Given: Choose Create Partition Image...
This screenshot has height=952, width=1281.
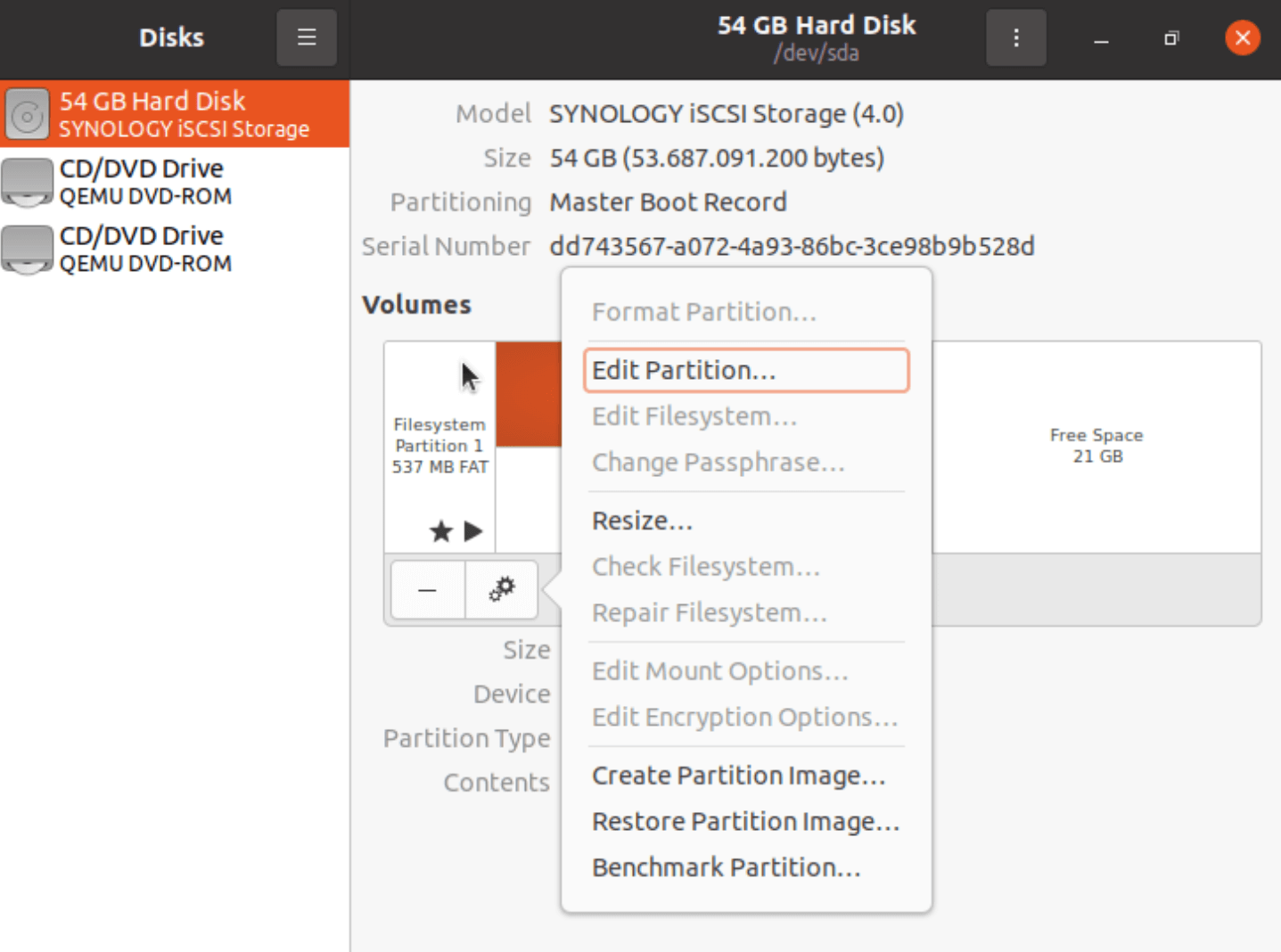Looking at the screenshot, I should coord(746,776).
